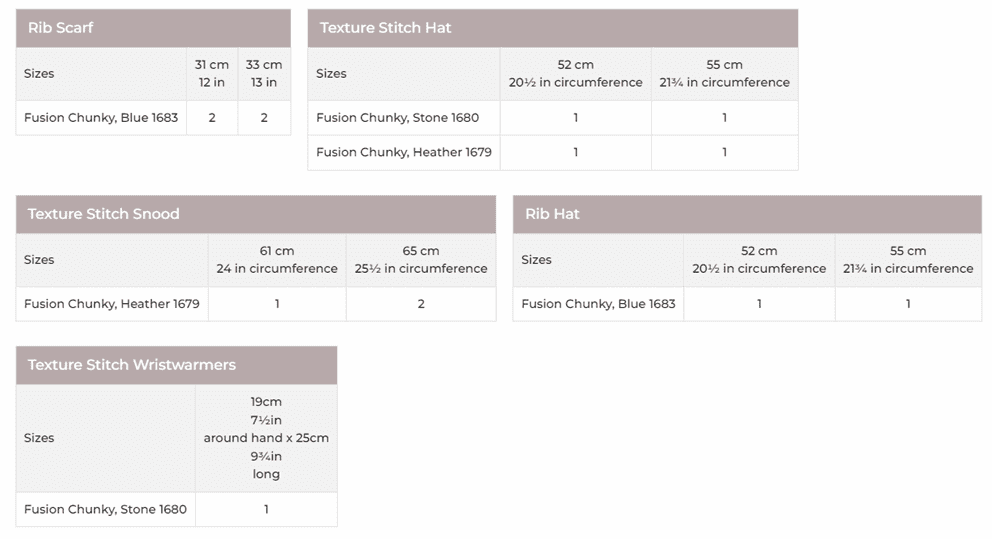Screen dimensions: 992x539
Task: Select the 31 cm size cell in Rib Scarf
Action: click(212, 73)
